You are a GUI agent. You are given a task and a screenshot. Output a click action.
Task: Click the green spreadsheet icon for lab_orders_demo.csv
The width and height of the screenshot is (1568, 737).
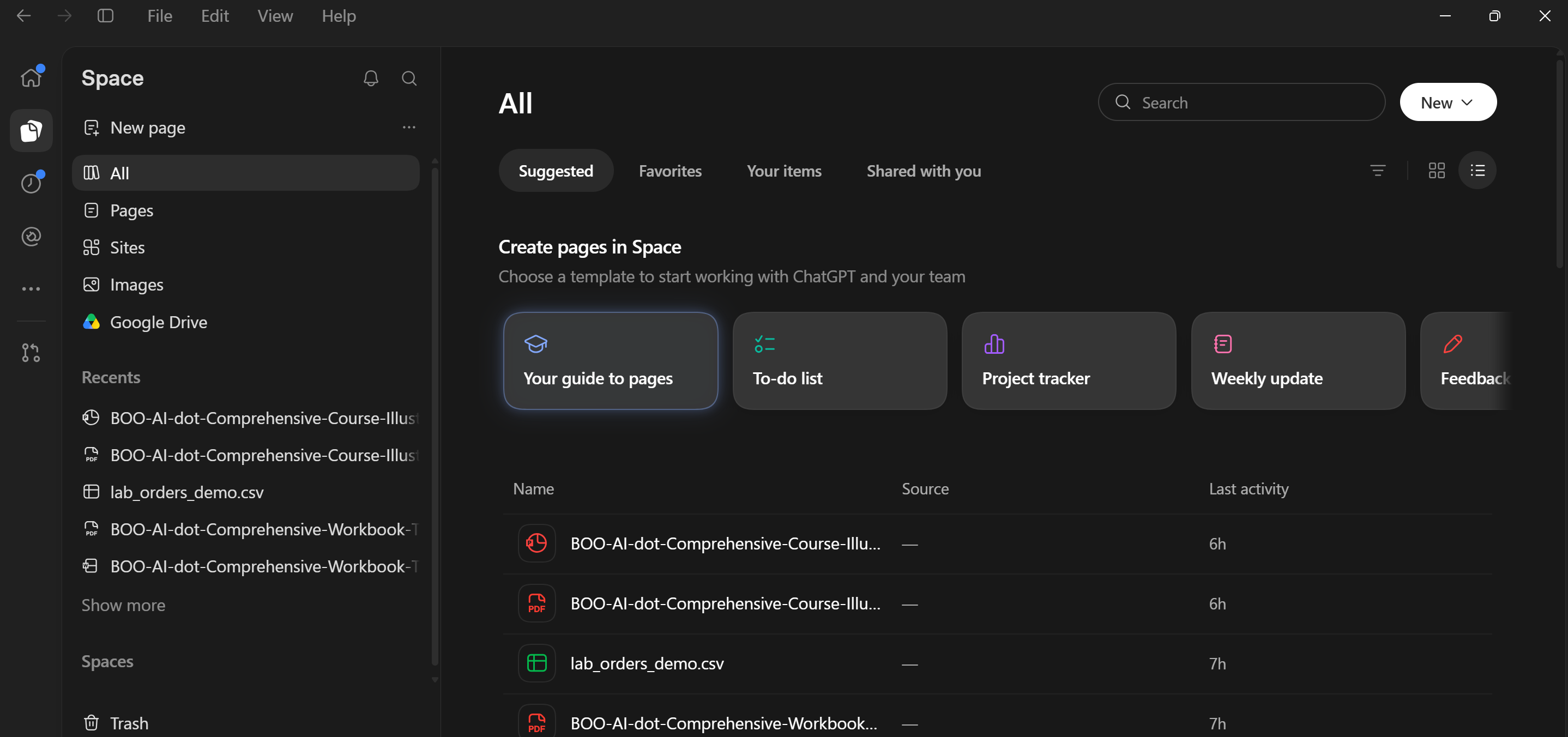(x=536, y=663)
